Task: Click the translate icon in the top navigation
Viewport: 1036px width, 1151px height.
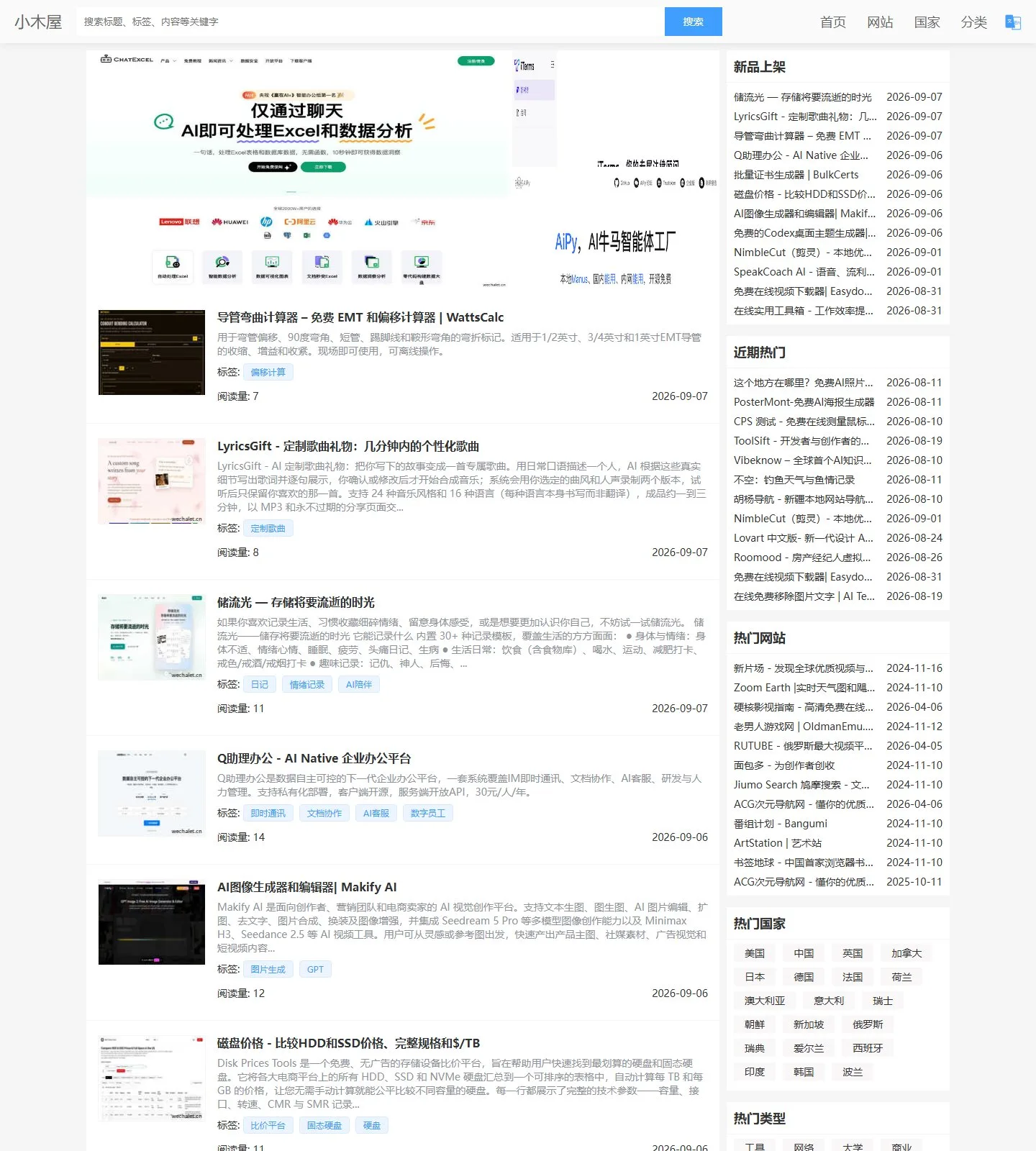Action: coord(1013,22)
